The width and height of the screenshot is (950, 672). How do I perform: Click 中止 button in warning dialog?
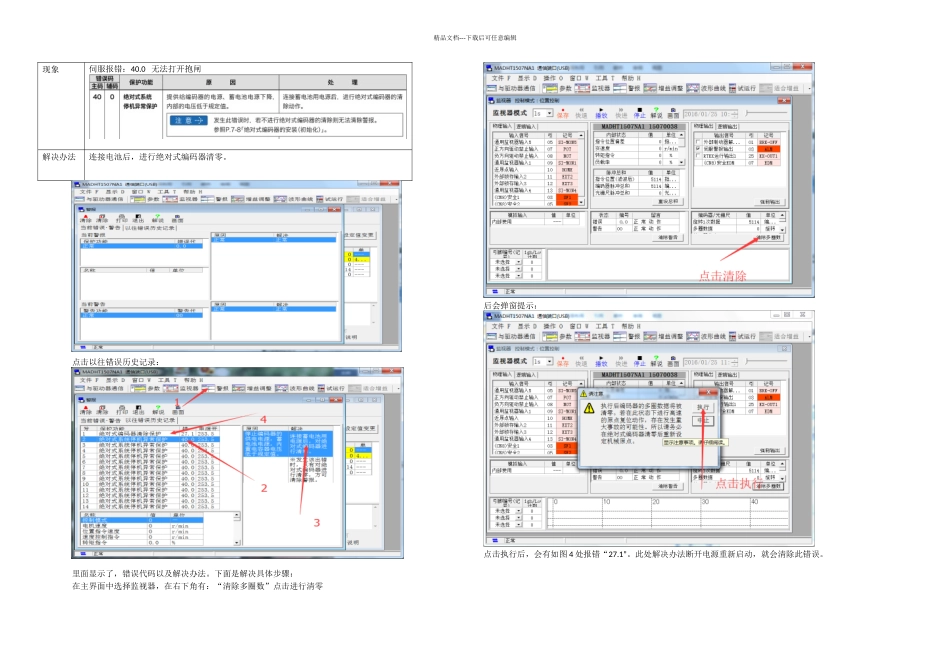click(x=703, y=420)
